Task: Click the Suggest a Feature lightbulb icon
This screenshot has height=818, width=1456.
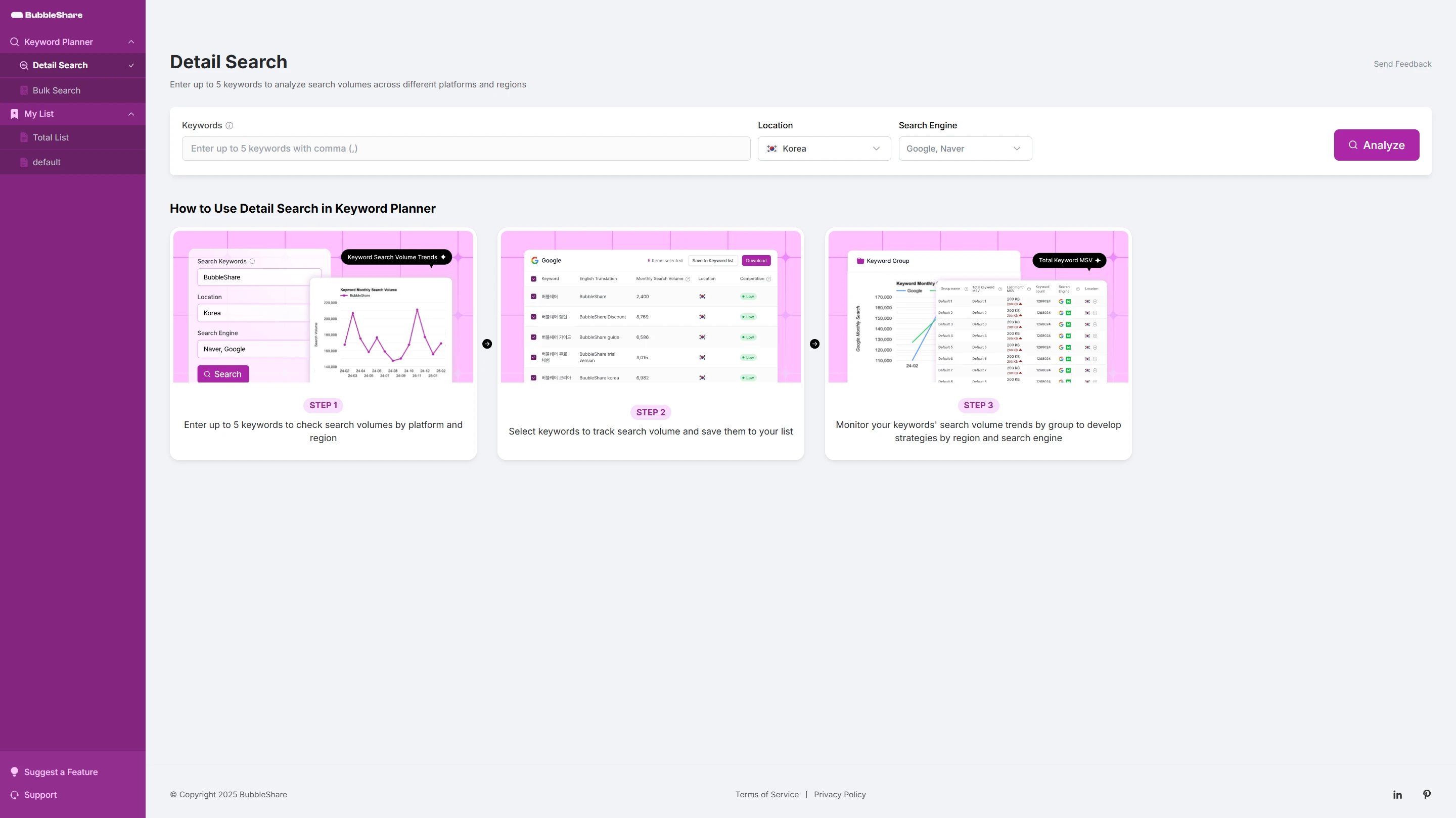Action: (14, 772)
